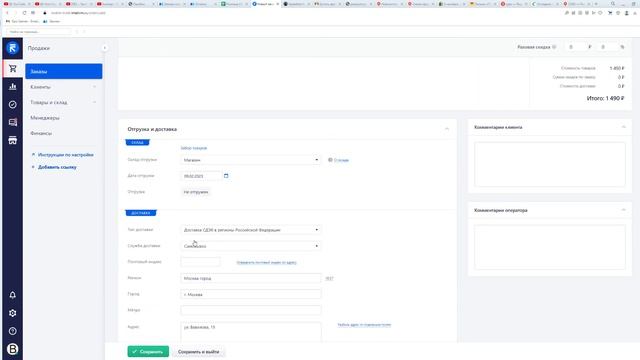Open the Склад отгрузки dropdown showing Магазин
Image resolution: width=640 pixels, height=360 pixels.
click(251, 160)
